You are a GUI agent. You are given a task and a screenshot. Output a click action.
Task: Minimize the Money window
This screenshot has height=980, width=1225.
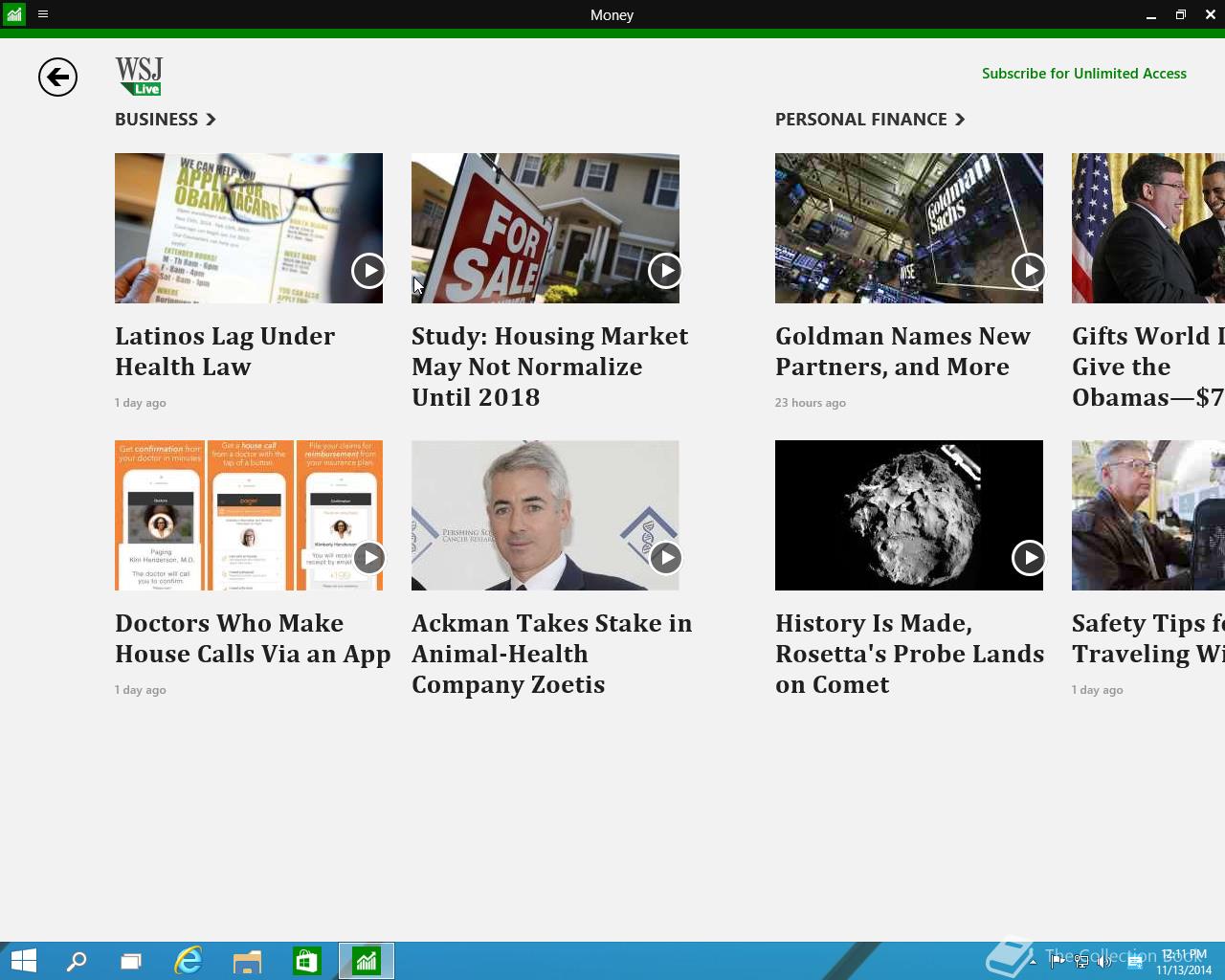pyautogui.click(x=1150, y=14)
